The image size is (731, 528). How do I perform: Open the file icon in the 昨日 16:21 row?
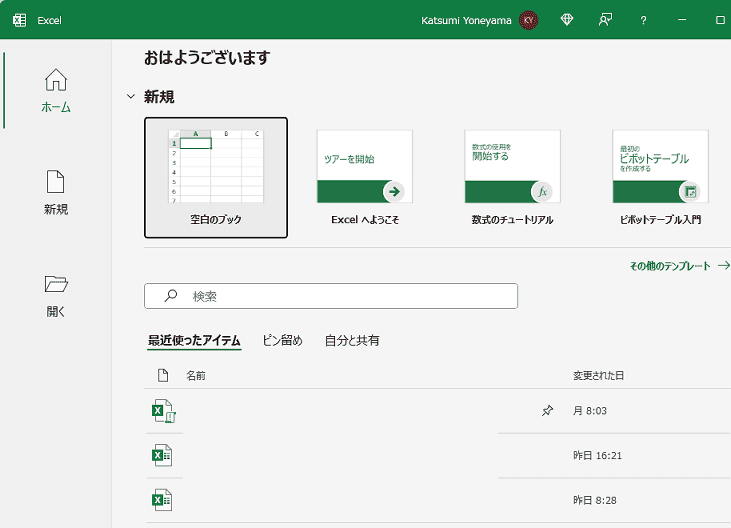[x=162, y=455]
